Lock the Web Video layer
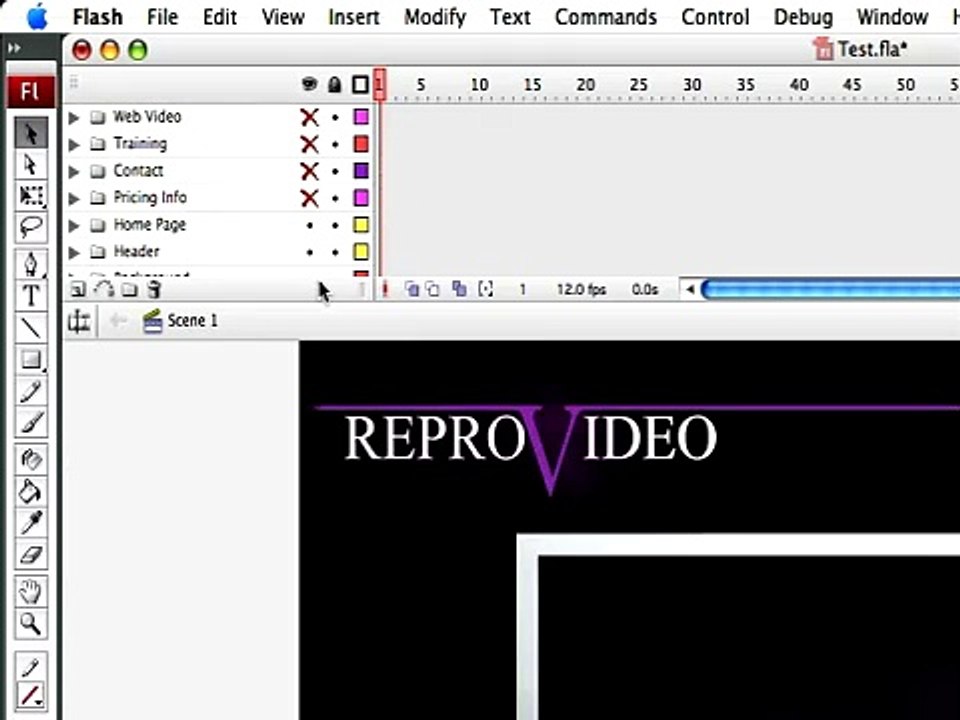The image size is (960, 720). pos(335,117)
